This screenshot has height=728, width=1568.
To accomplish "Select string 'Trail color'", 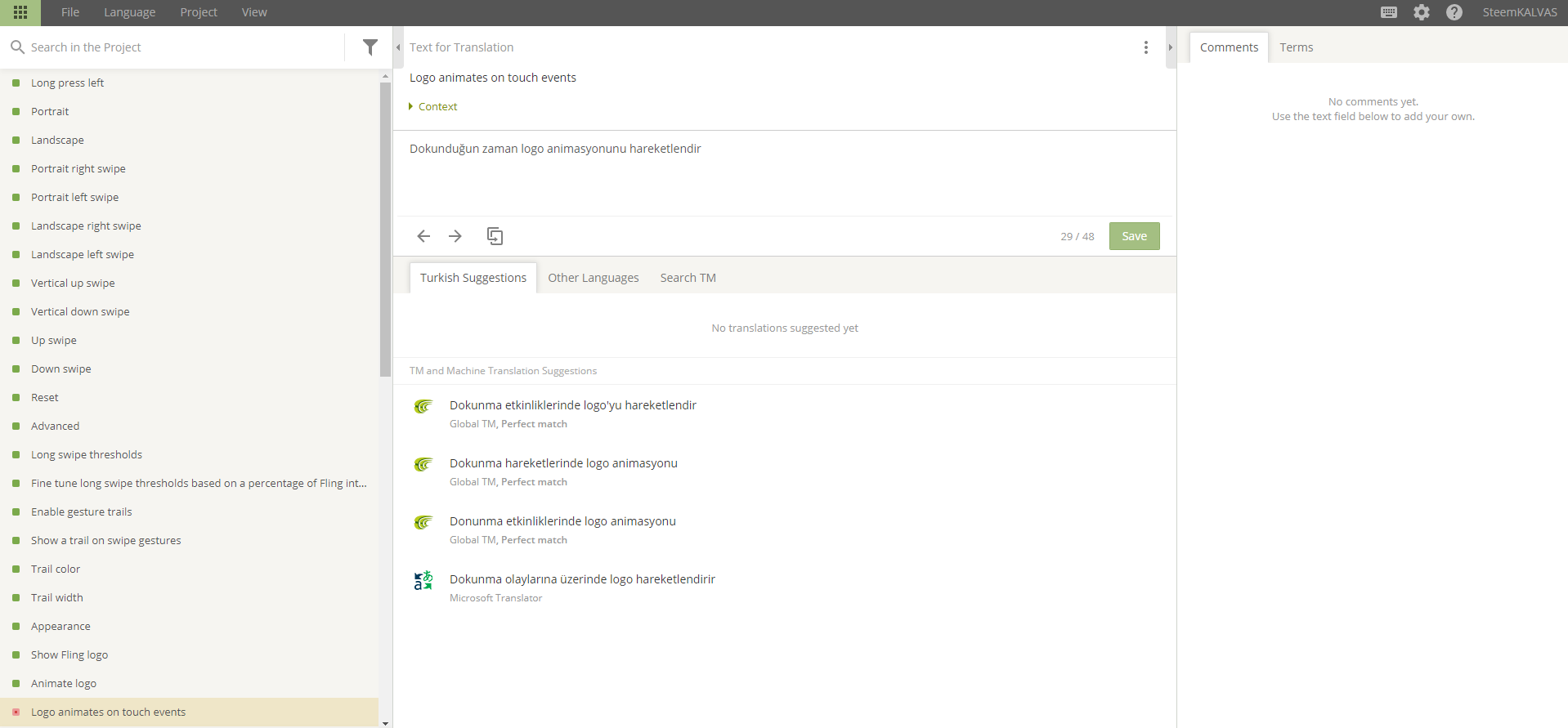I will (x=189, y=569).
